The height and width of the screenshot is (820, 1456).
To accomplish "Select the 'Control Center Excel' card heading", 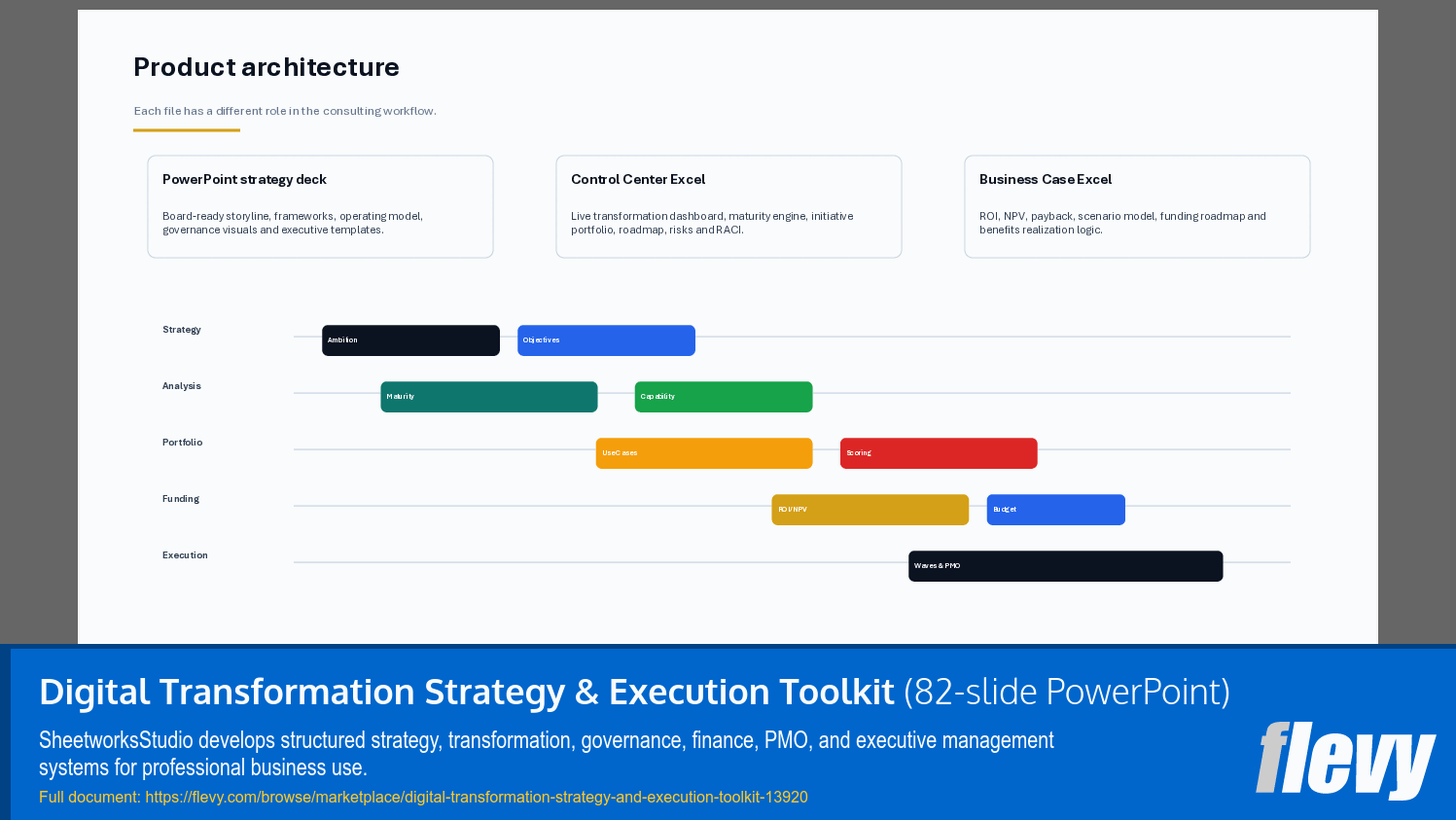I will click(638, 179).
